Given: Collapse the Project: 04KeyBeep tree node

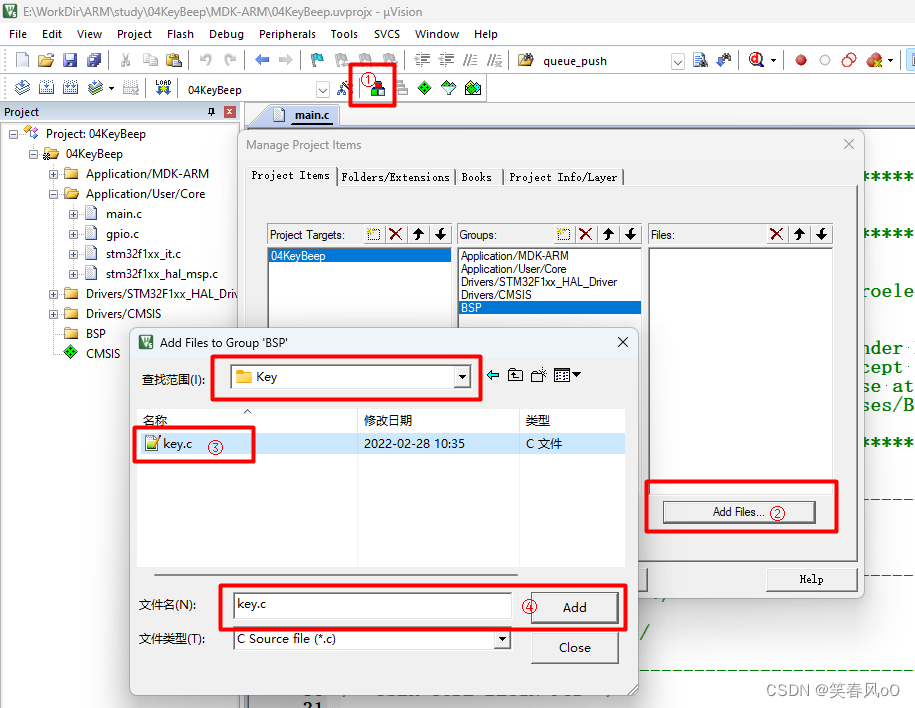Looking at the screenshot, I should point(13,134).
